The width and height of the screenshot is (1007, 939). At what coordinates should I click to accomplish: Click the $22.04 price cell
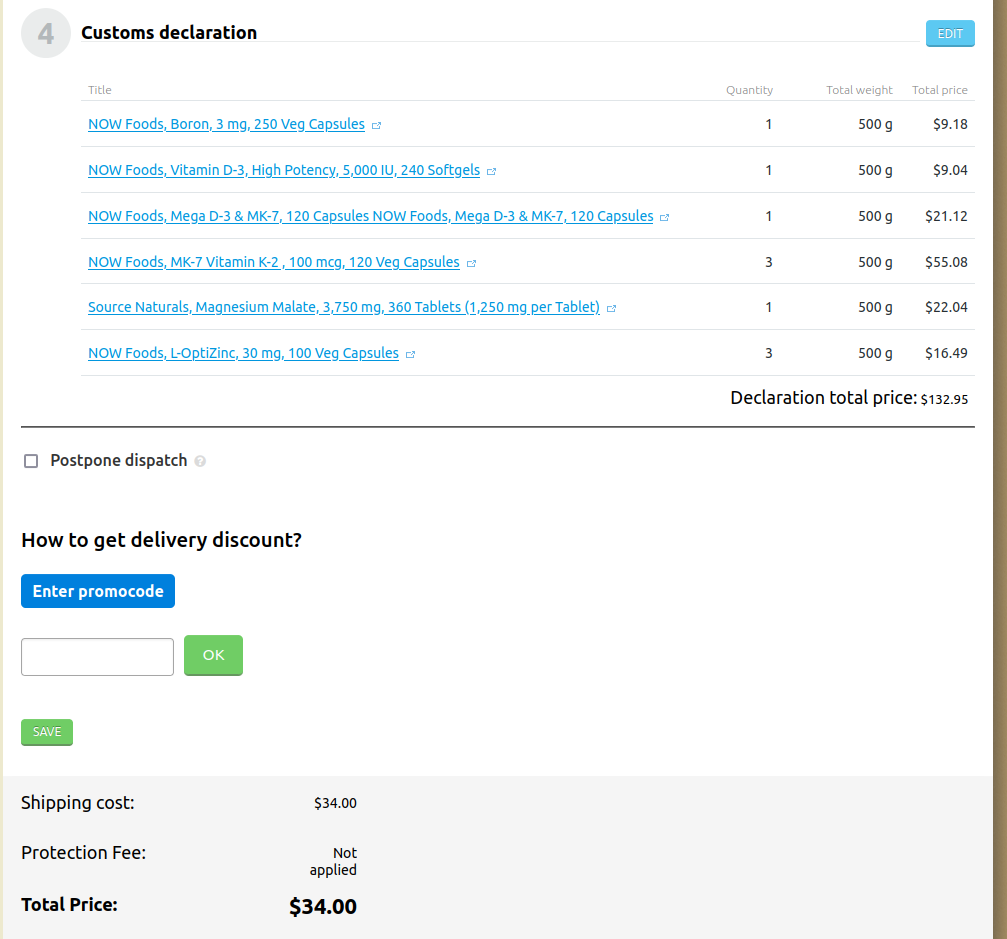point(946,307)
